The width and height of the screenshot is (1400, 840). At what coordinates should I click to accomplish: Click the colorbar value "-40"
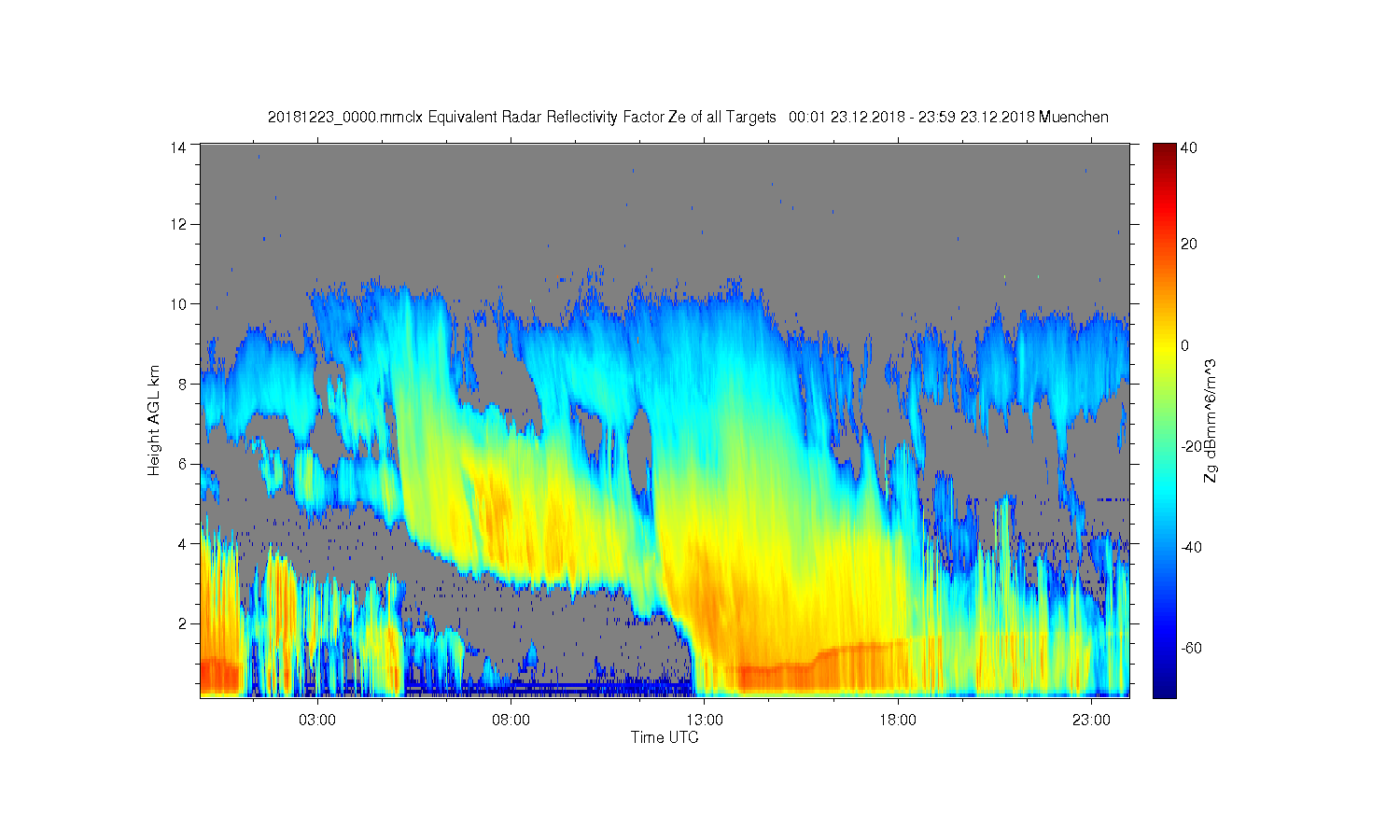click(1191, 547)
